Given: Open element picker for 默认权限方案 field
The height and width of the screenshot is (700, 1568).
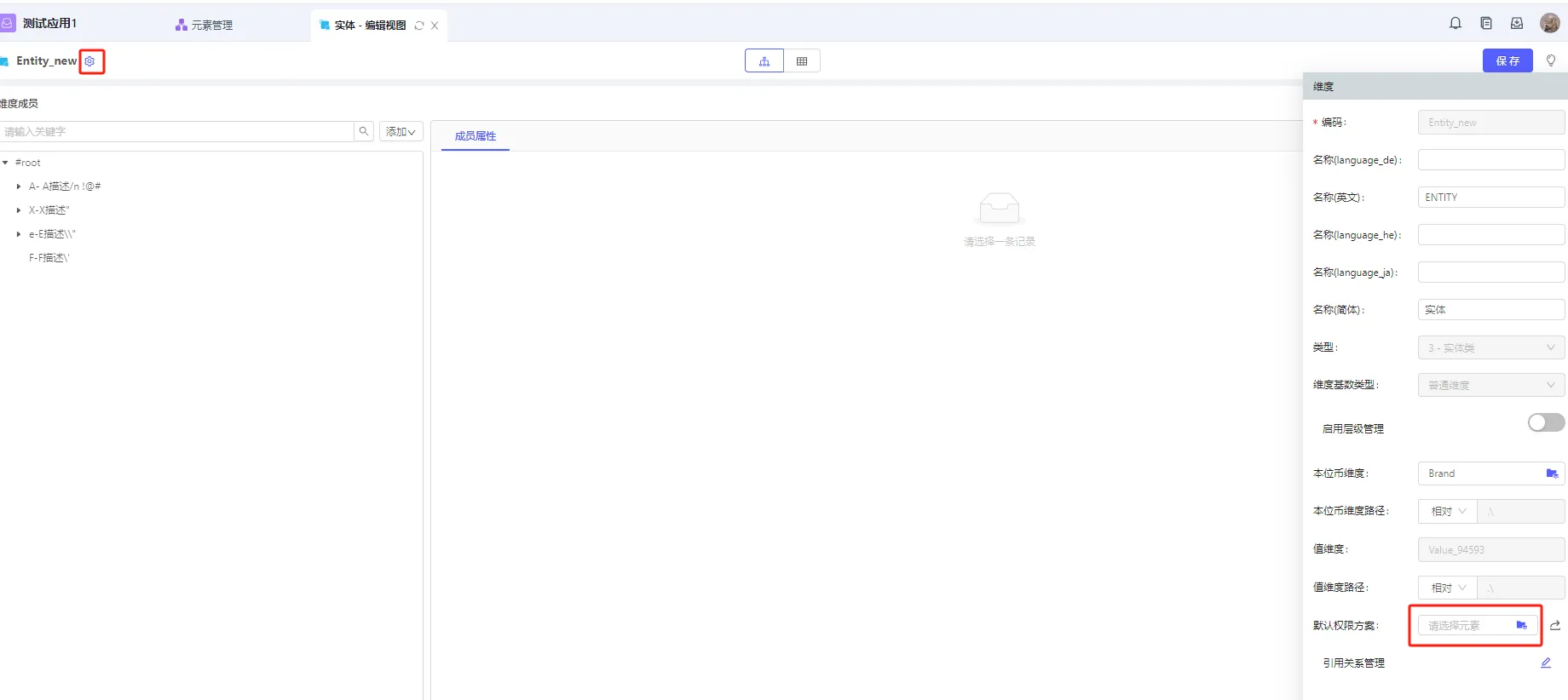Looking at the screenshot, I should pos(1522,625).
